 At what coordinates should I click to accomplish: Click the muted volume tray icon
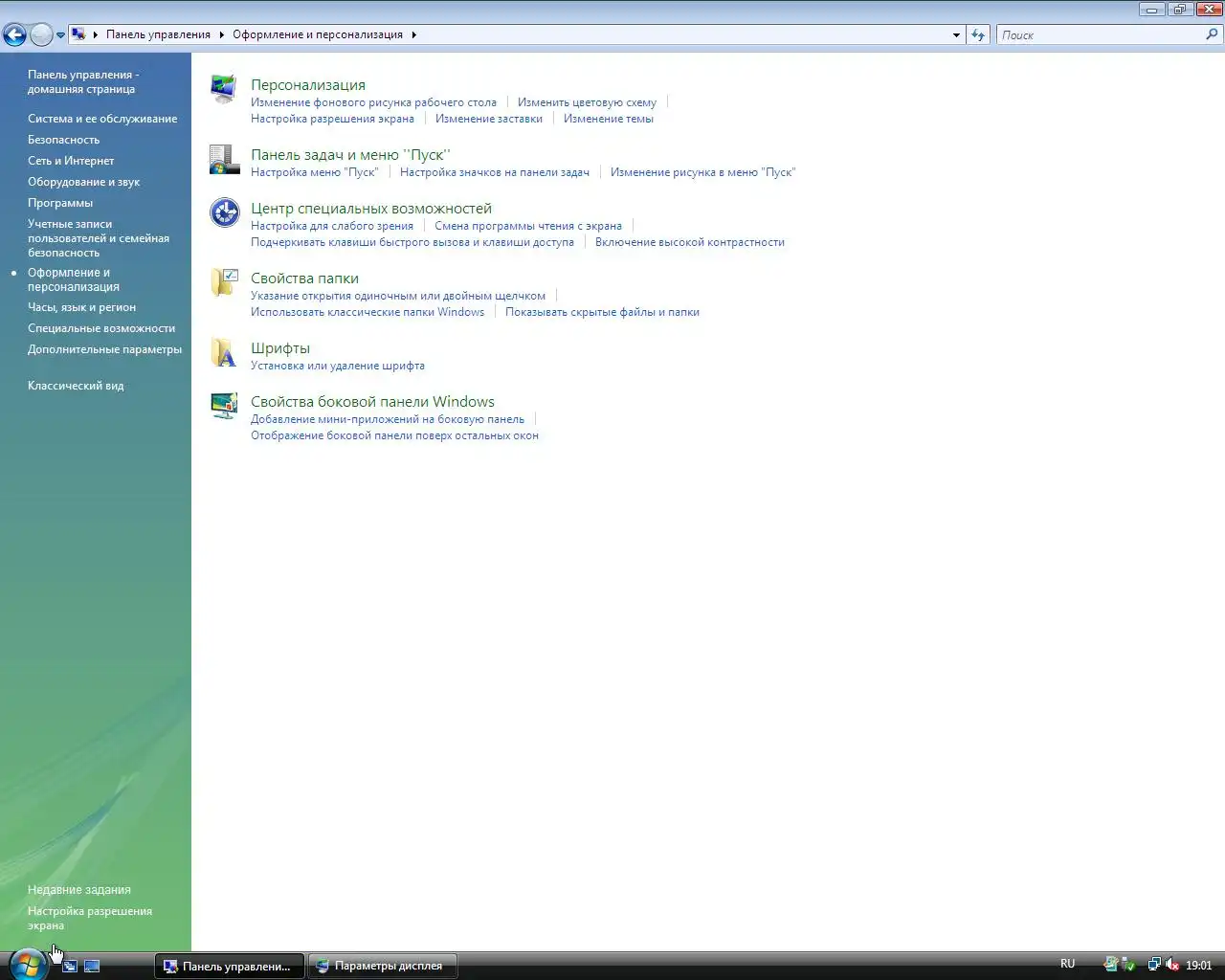[x=1172, y=965]
